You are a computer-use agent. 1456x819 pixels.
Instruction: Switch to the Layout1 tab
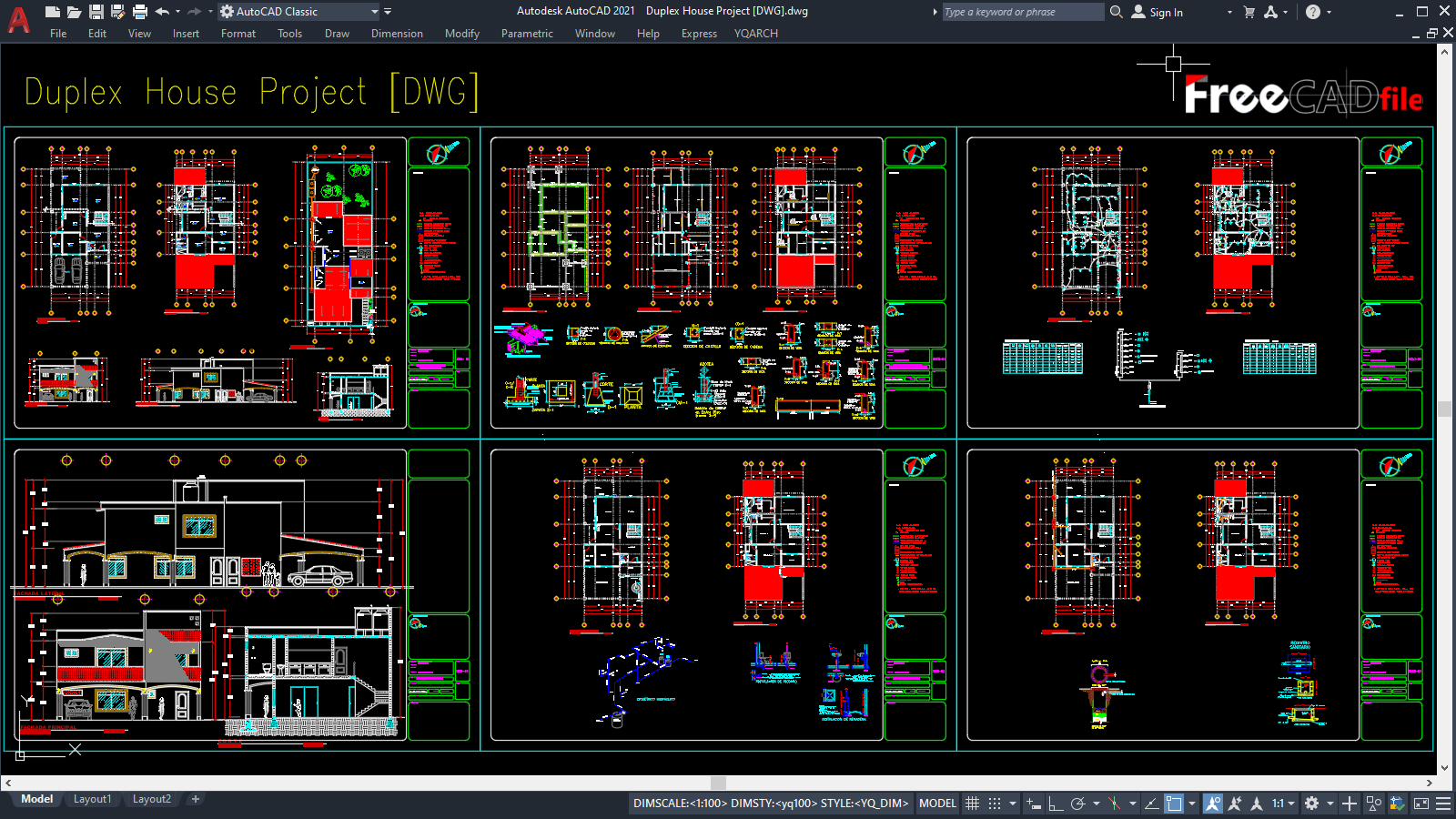click(x=92, y=799)
